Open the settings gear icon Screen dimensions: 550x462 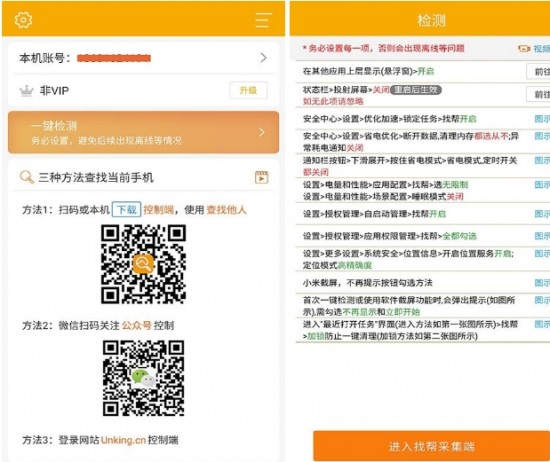coord(23,20)
